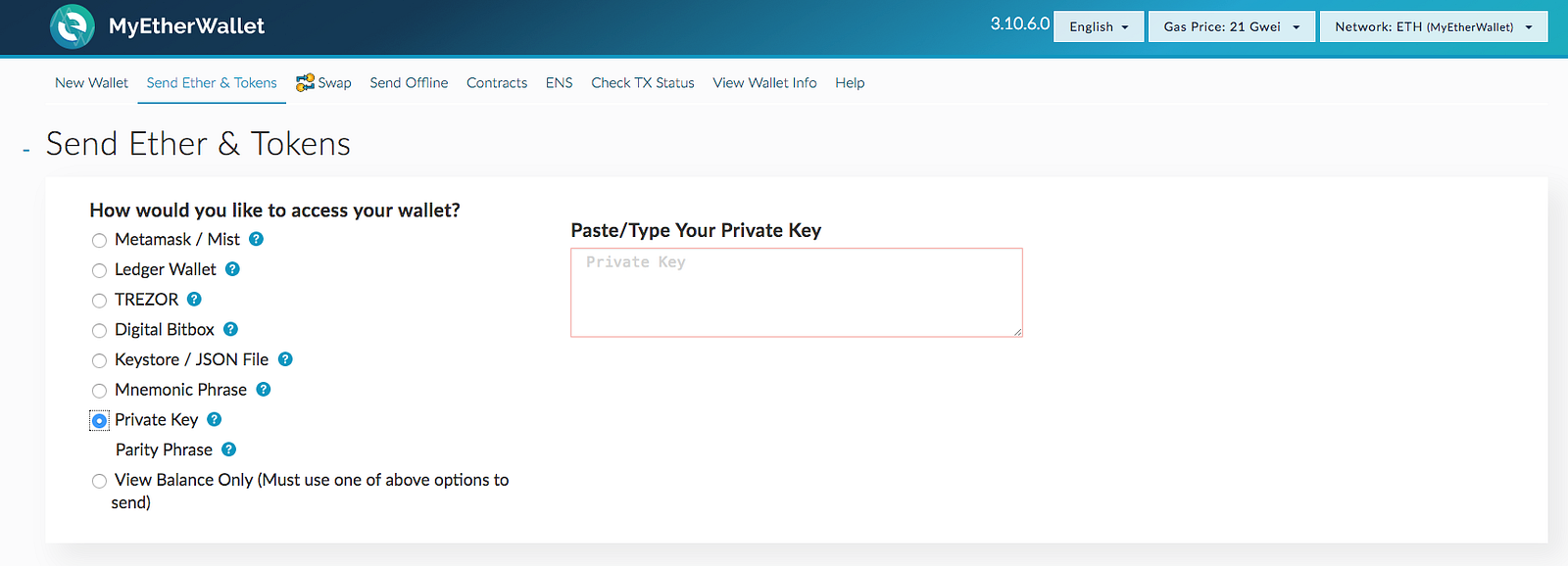This screenshot has height=566, width=1568.
Task: Click into the Private Key text field
Action: click(796, 293)
